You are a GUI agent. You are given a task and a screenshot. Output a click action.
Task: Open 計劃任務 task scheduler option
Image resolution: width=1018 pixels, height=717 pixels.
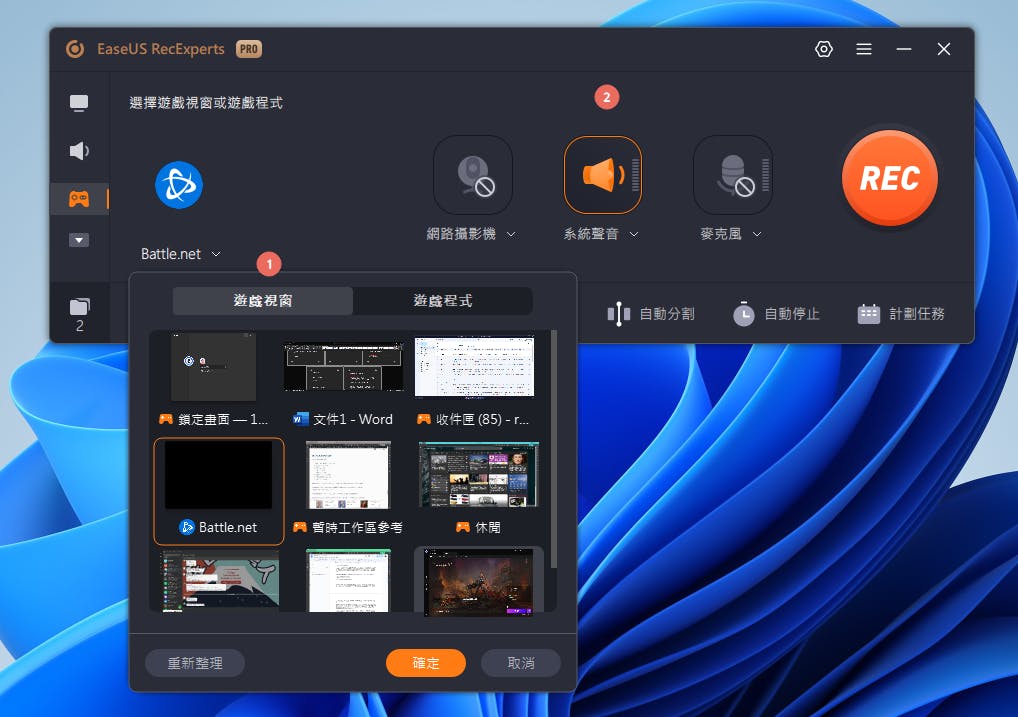900,314
